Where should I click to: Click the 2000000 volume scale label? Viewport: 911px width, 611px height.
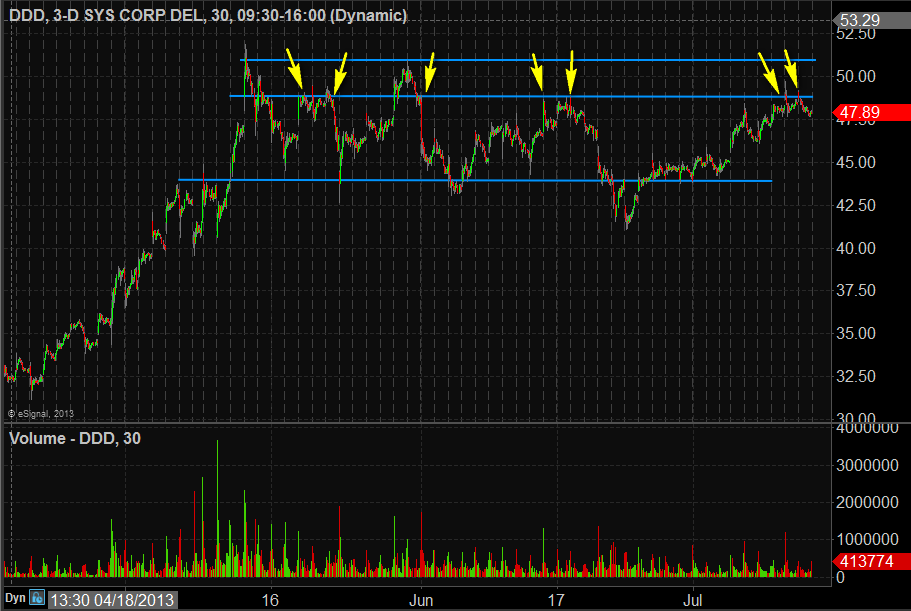[x=867, y=502]
